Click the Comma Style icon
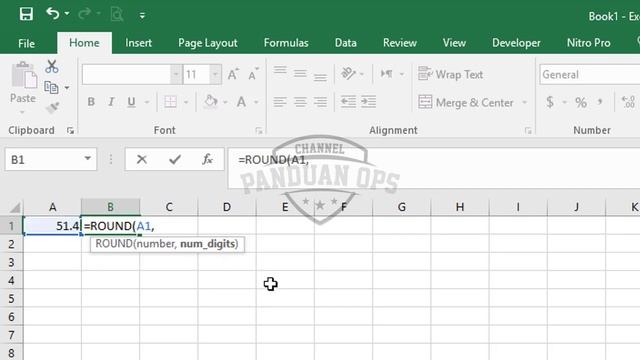 click(600, 102)
